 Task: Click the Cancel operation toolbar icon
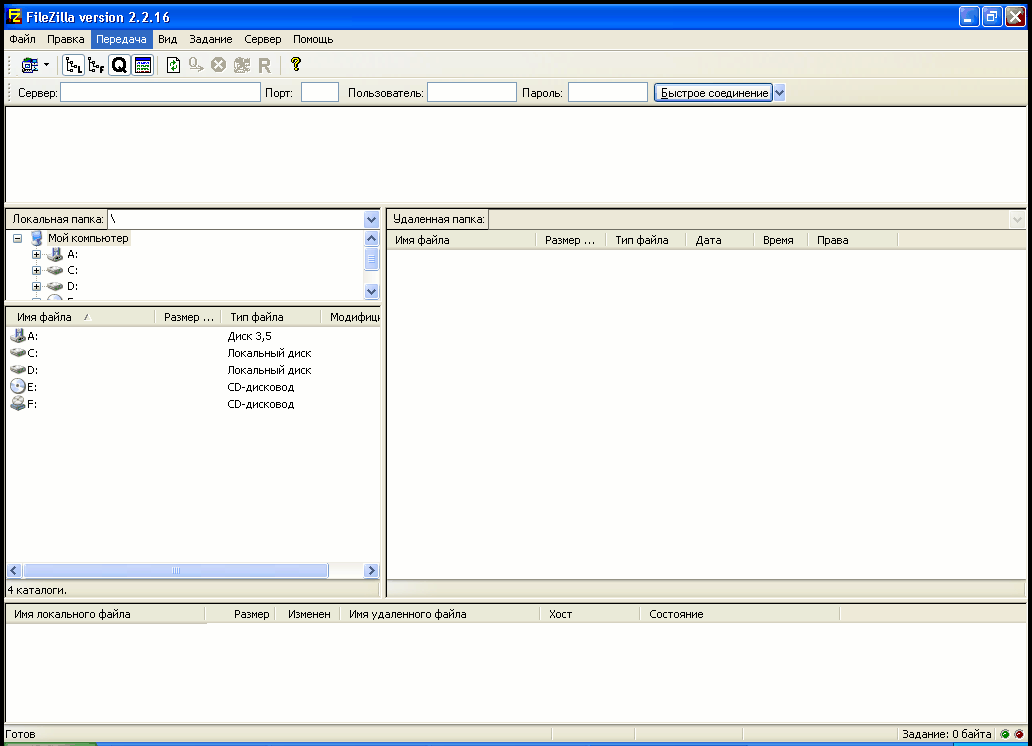click(x=219, y=65)
